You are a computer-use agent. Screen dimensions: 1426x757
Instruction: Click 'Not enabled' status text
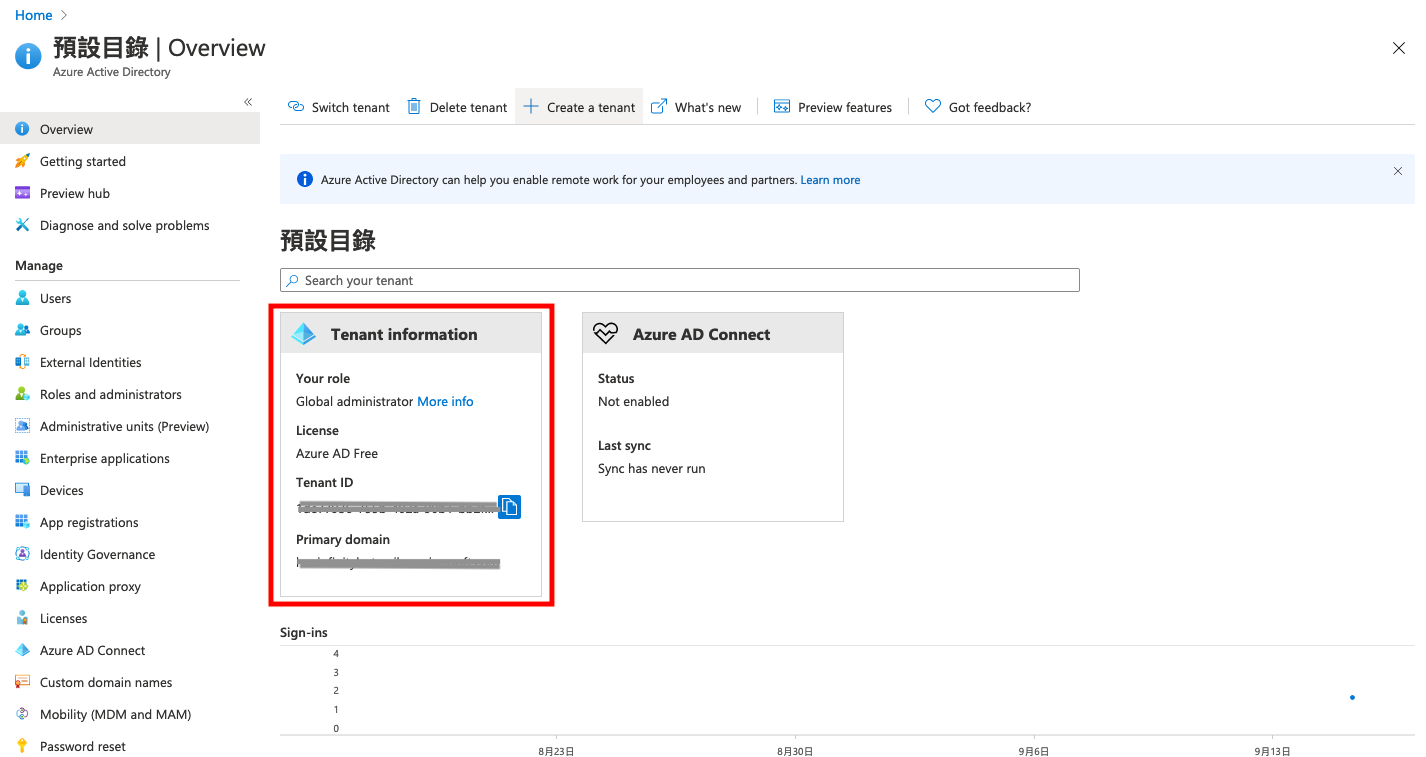633,401
